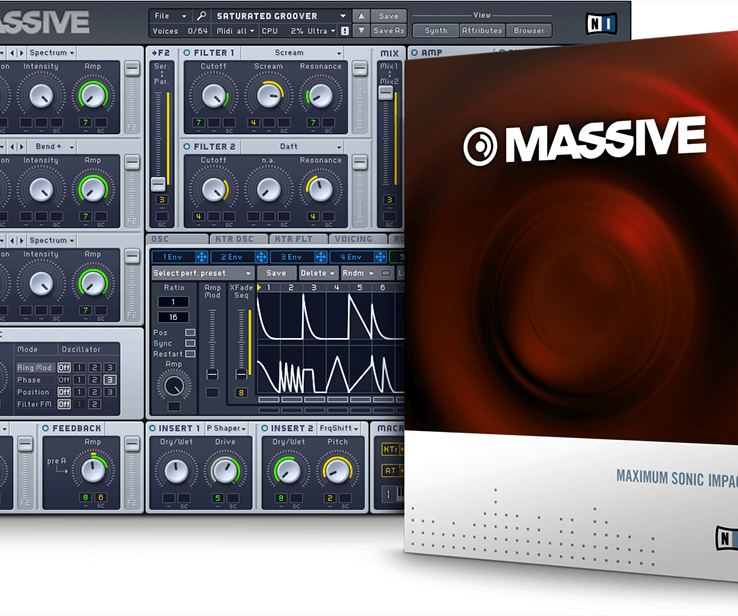Click the Filter 1 Resonance knob

click(320, 96)
